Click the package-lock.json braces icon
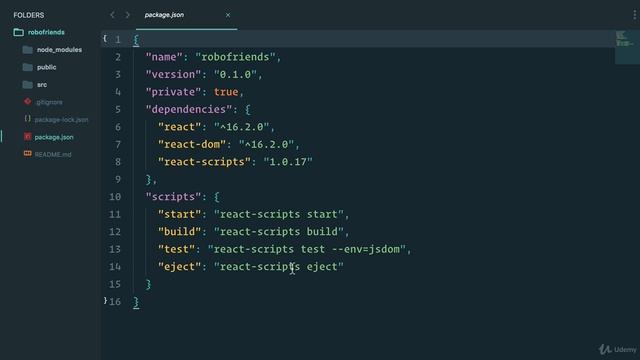The height and width of the screenshot is (360, 640). [27, 119]
